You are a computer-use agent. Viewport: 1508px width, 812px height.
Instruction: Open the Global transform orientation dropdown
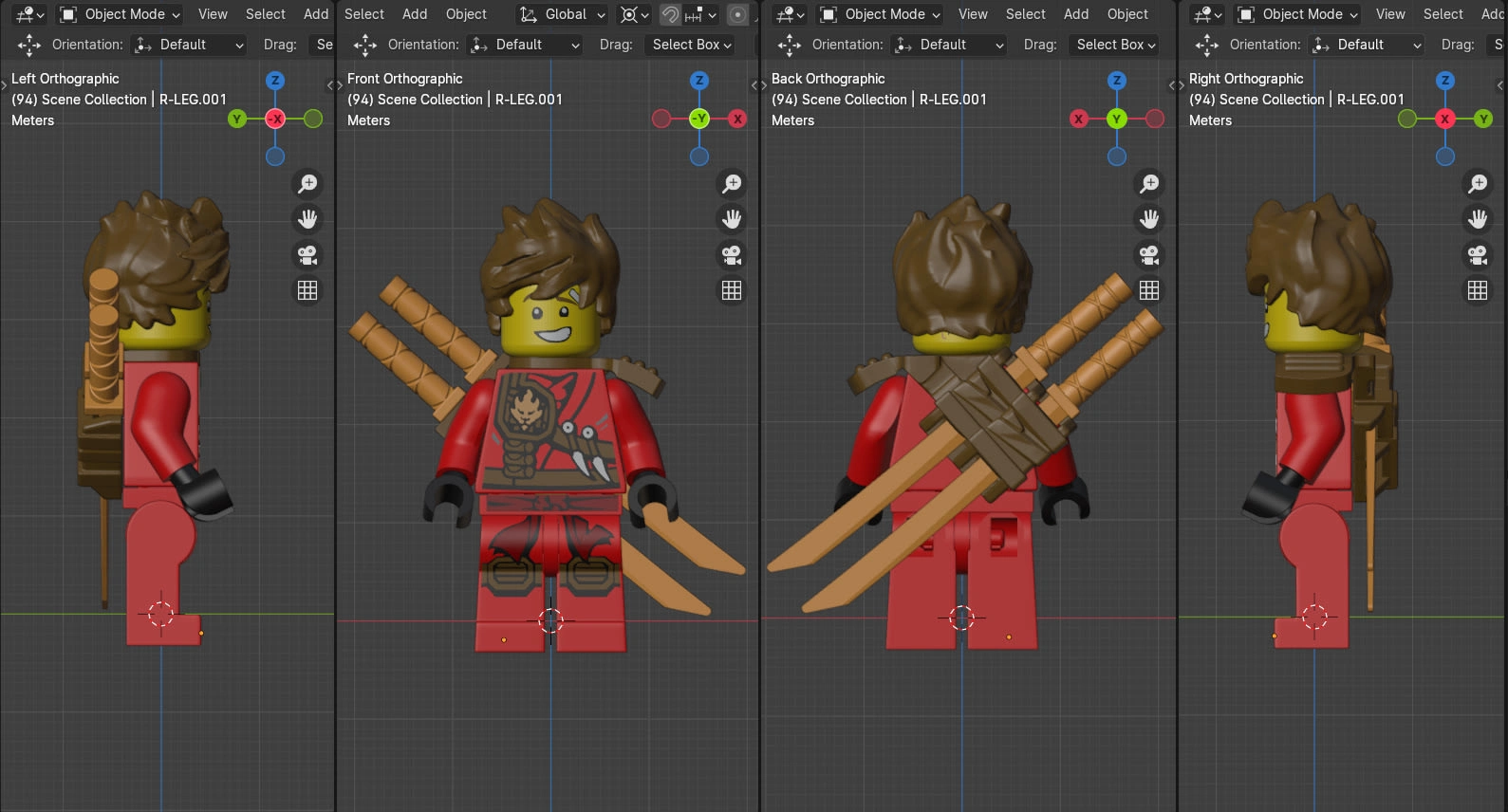(x=563, y=14)
